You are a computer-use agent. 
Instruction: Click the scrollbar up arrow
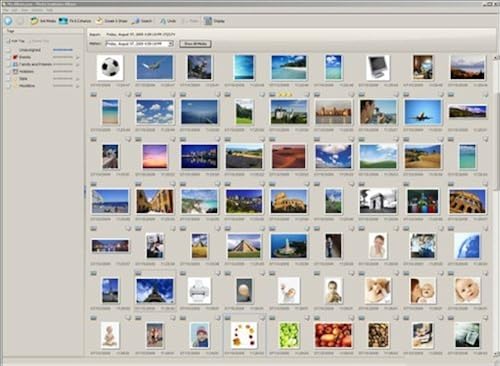497,58
